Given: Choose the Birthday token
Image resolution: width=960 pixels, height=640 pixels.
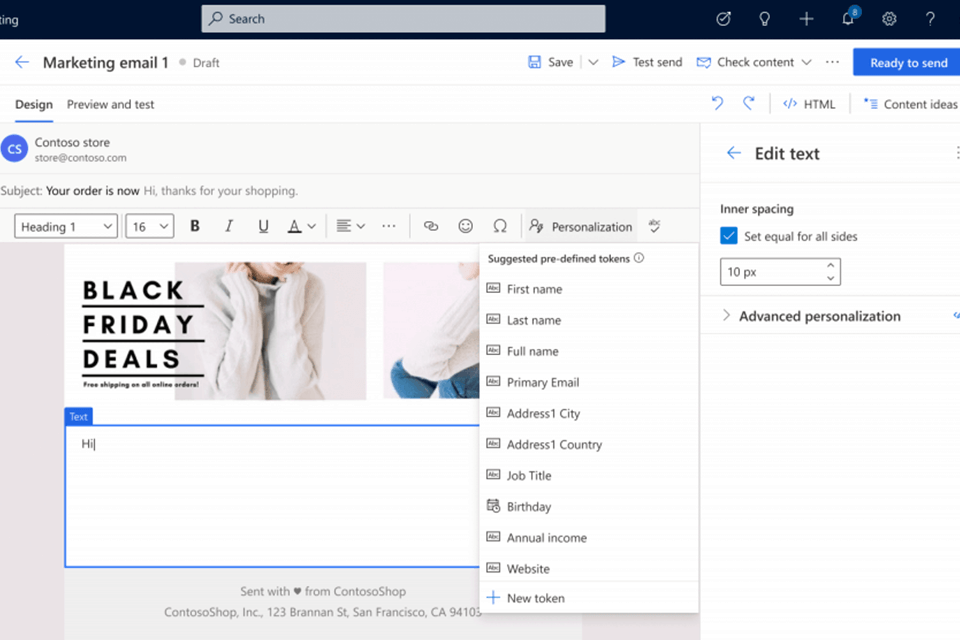Looking at the screenshot, I should tap(528, 507).
